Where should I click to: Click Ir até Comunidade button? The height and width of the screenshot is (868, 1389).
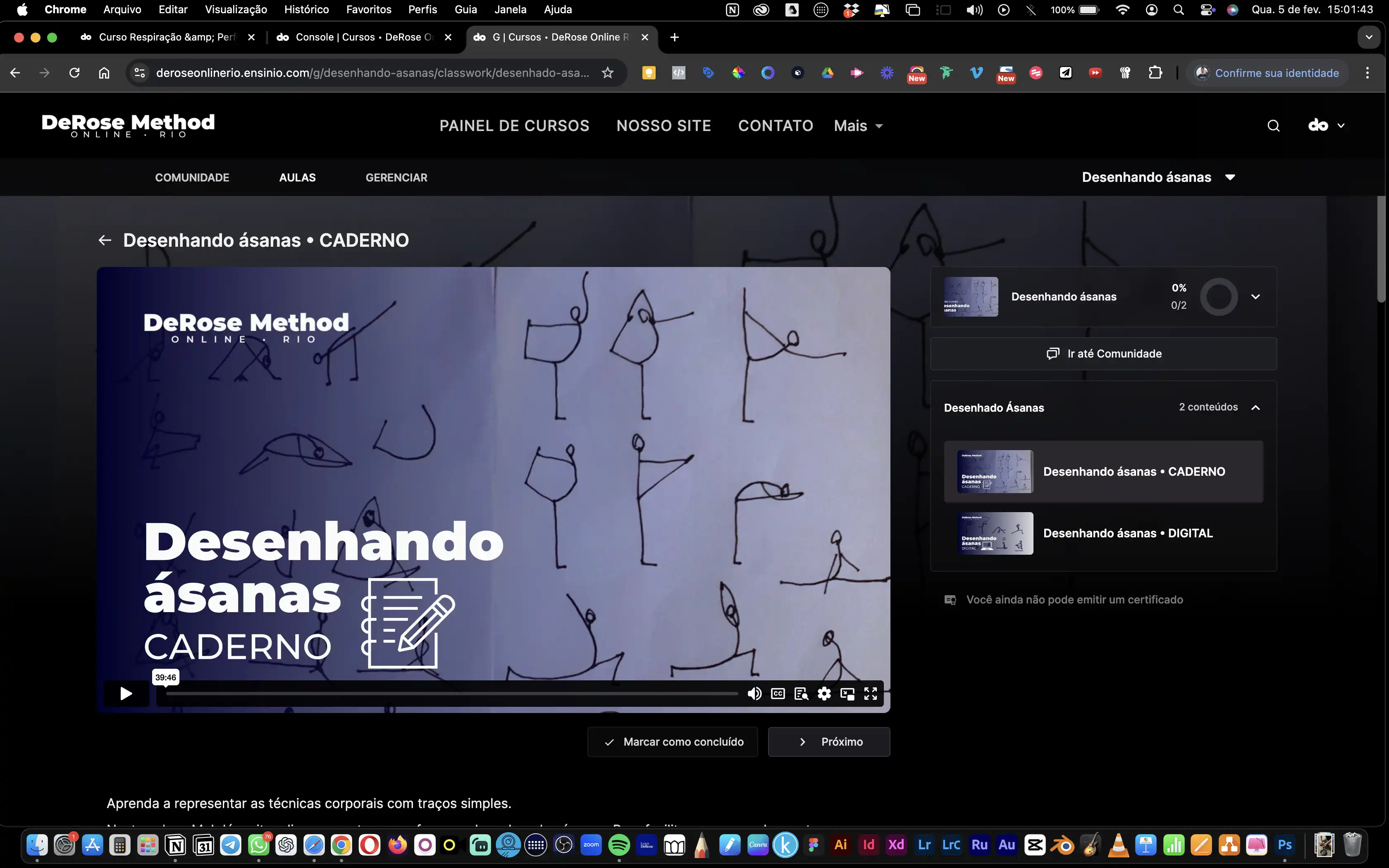[x=1103, y=354]
